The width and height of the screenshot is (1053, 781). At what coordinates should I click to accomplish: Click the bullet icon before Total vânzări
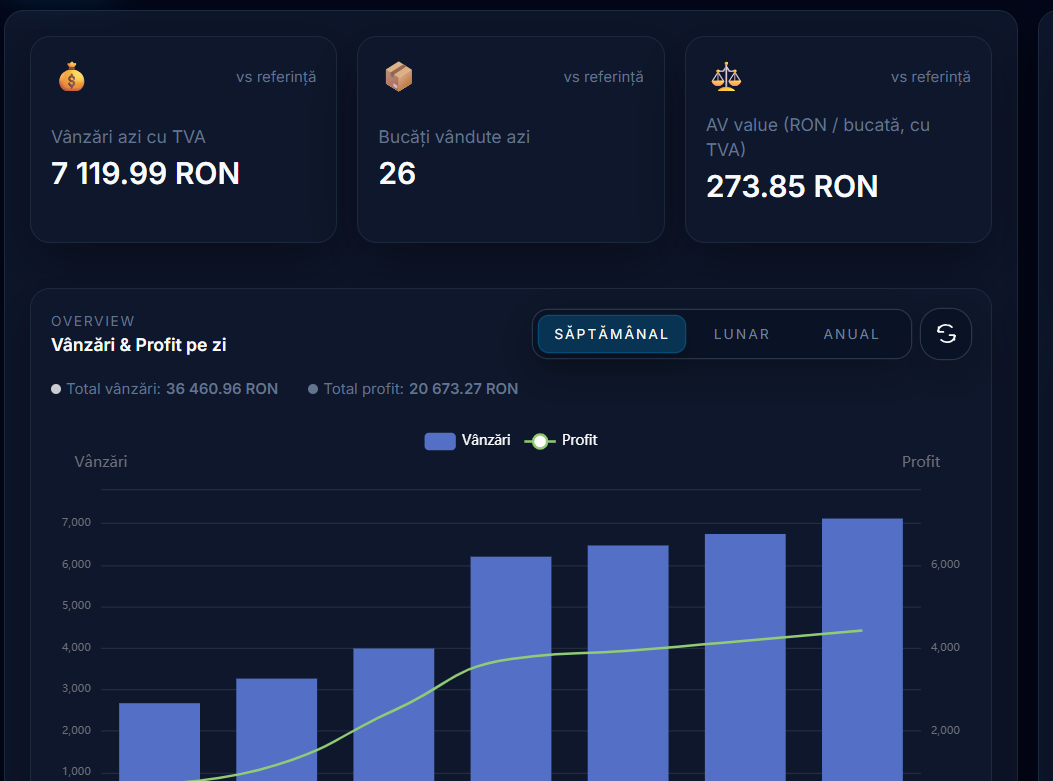(x=56, y=388)
